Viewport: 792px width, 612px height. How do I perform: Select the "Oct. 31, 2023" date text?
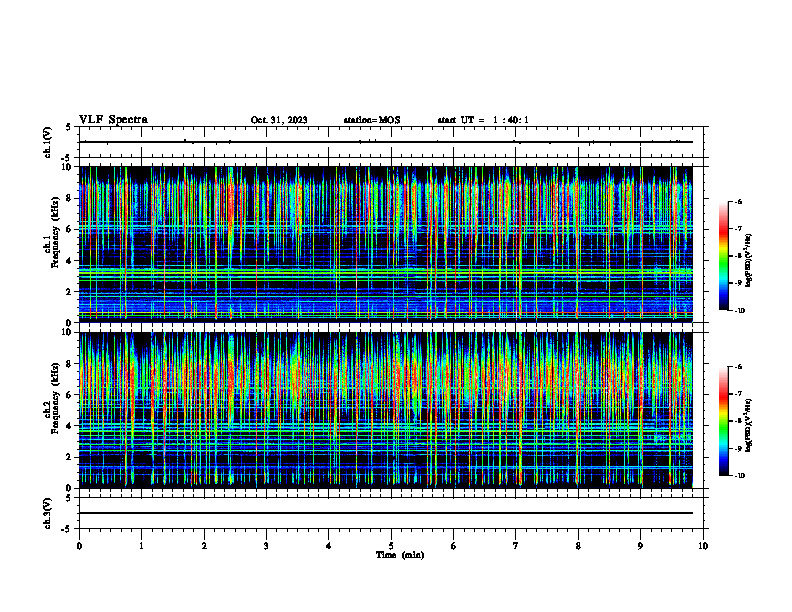(279, 120)
